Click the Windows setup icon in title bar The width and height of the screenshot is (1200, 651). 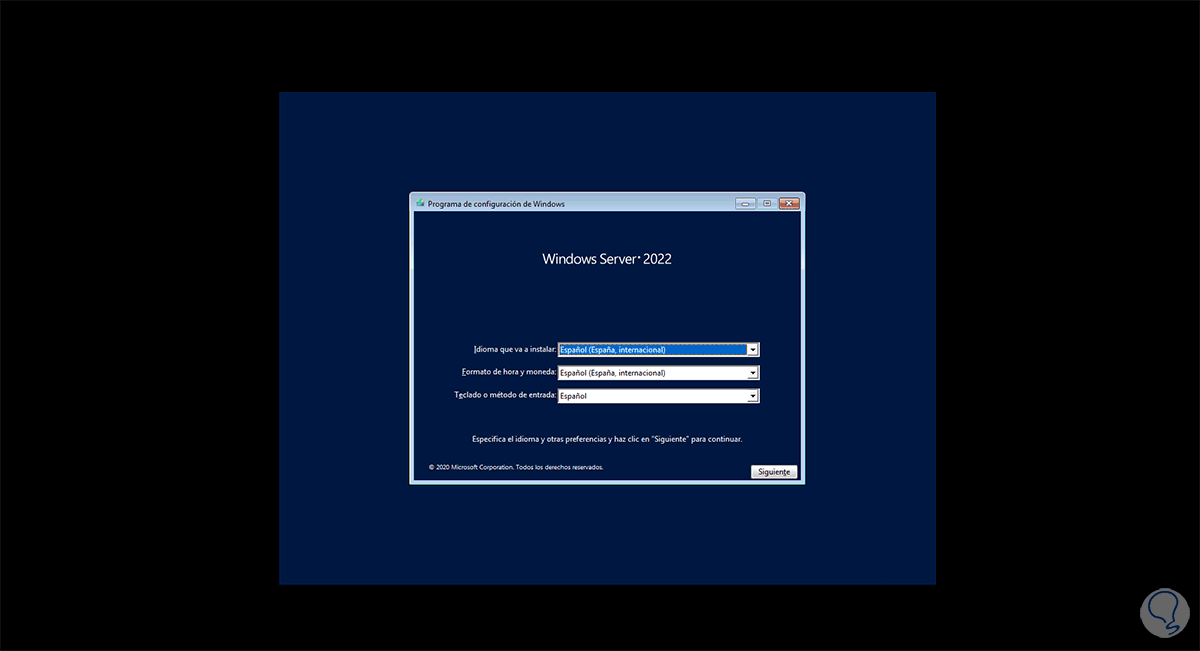pos(420,204)
